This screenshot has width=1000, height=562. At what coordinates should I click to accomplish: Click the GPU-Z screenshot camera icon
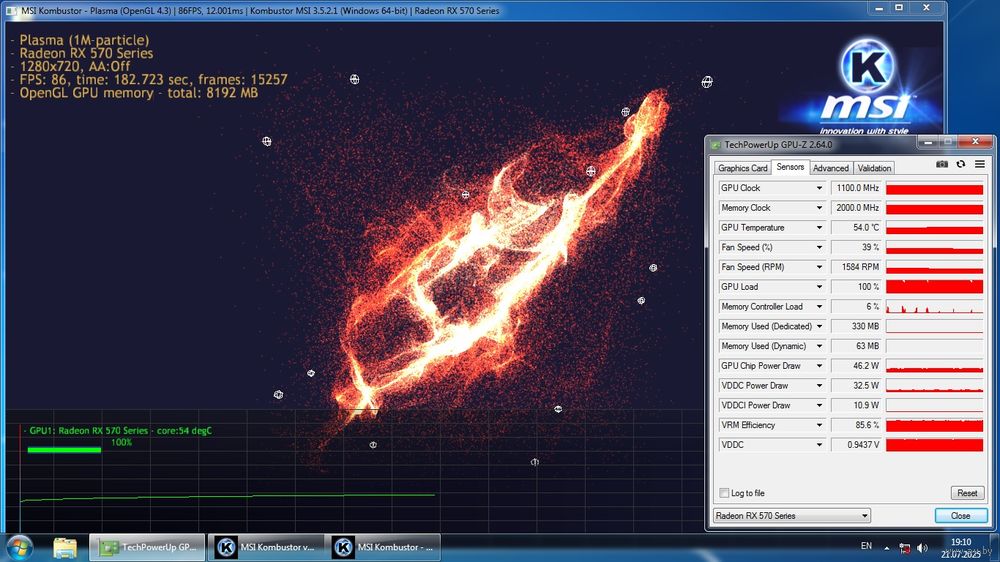click(941, 165)
